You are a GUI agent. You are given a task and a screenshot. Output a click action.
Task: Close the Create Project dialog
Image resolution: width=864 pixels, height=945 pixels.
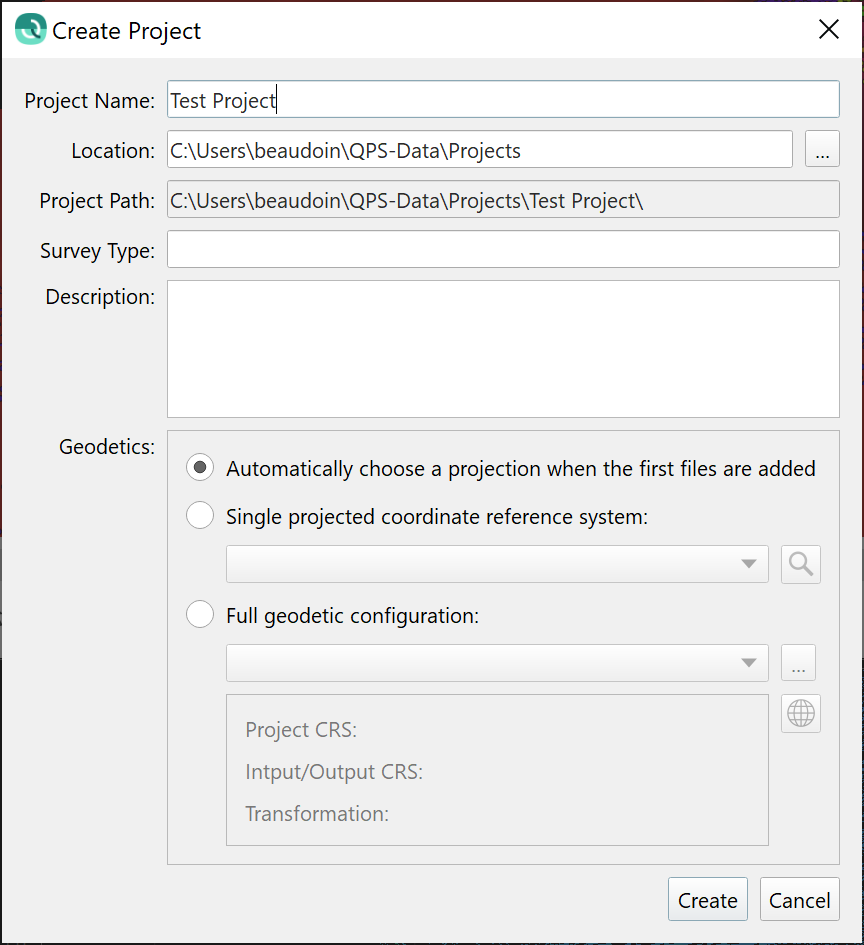(829, 30)
